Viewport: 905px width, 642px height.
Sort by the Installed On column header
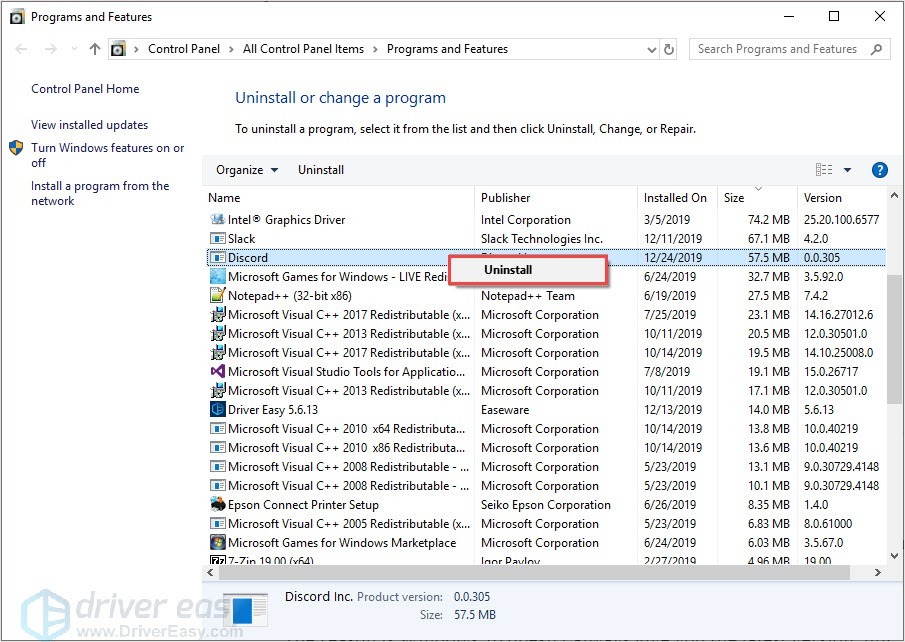point(678,197)
